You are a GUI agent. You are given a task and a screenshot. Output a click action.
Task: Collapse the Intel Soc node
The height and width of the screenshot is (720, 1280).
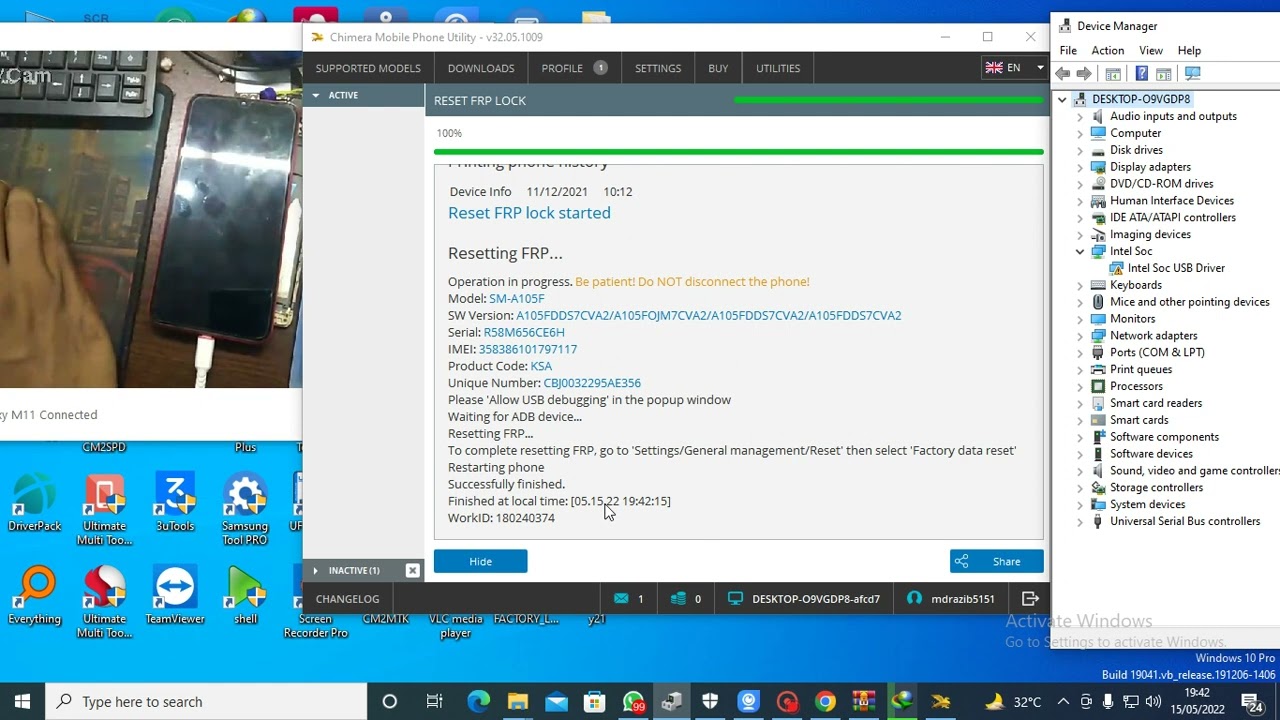pyautogui.click(x=1080, y=251)
